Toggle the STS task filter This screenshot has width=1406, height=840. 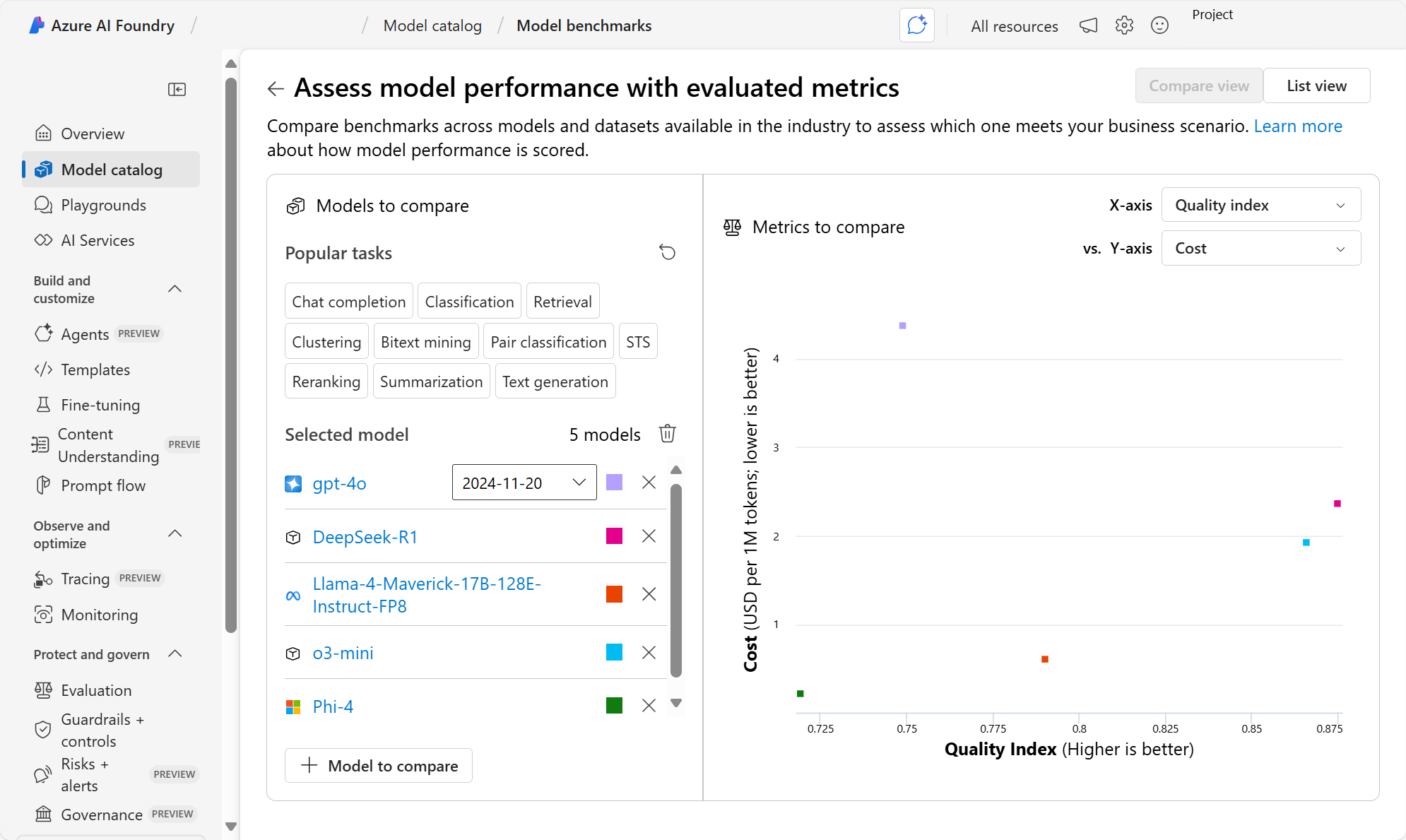point(638,342)
